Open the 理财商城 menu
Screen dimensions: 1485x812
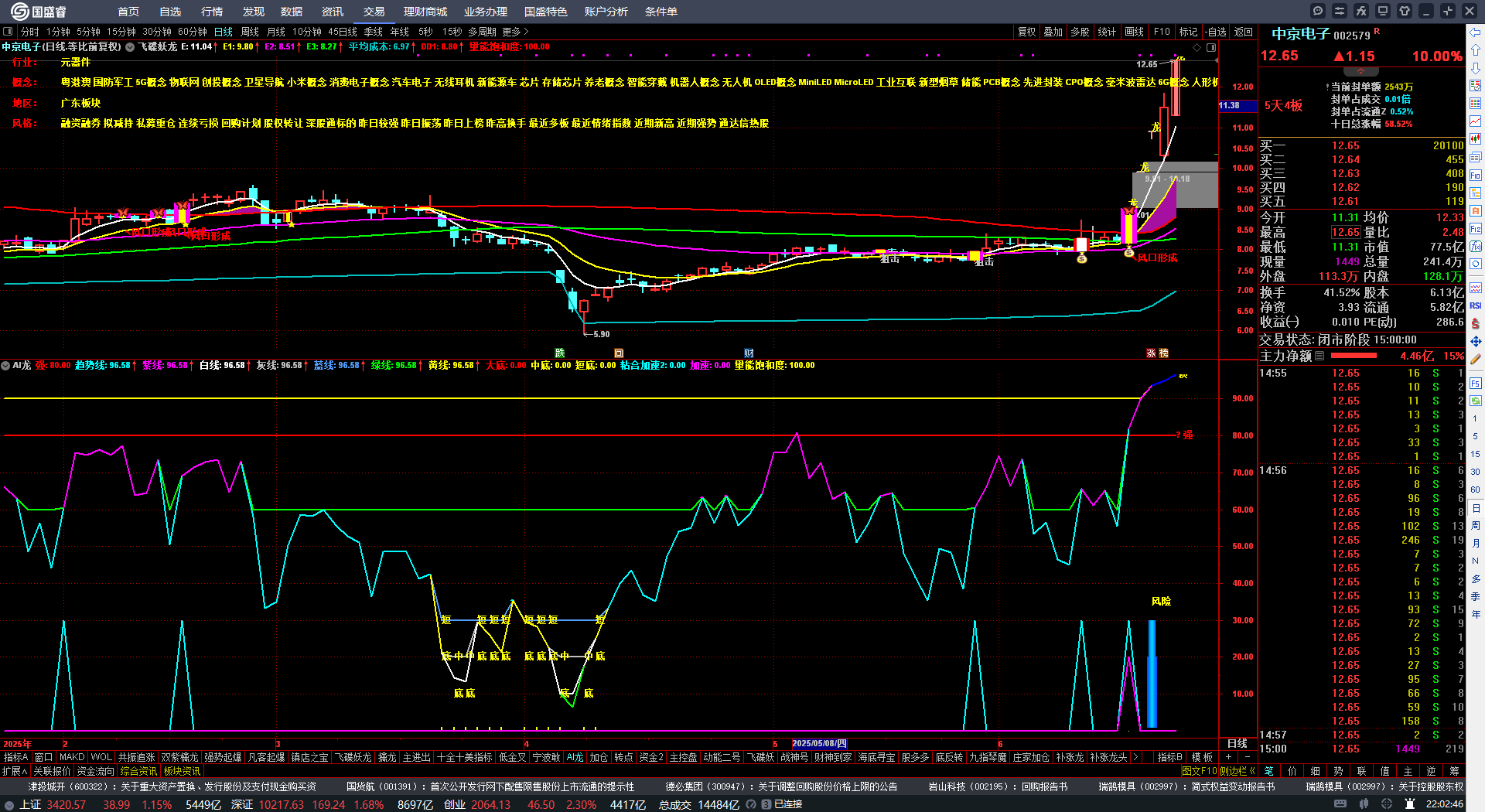coord(425,12)
